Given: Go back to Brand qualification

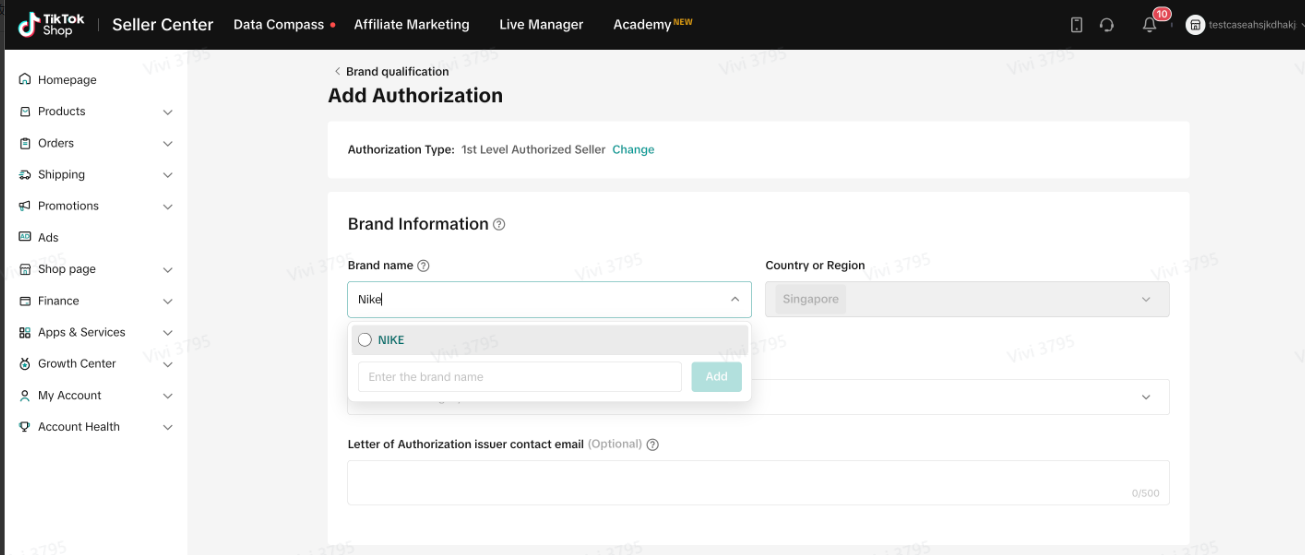Looking at the screenshot, I should [x=391, y=72].
